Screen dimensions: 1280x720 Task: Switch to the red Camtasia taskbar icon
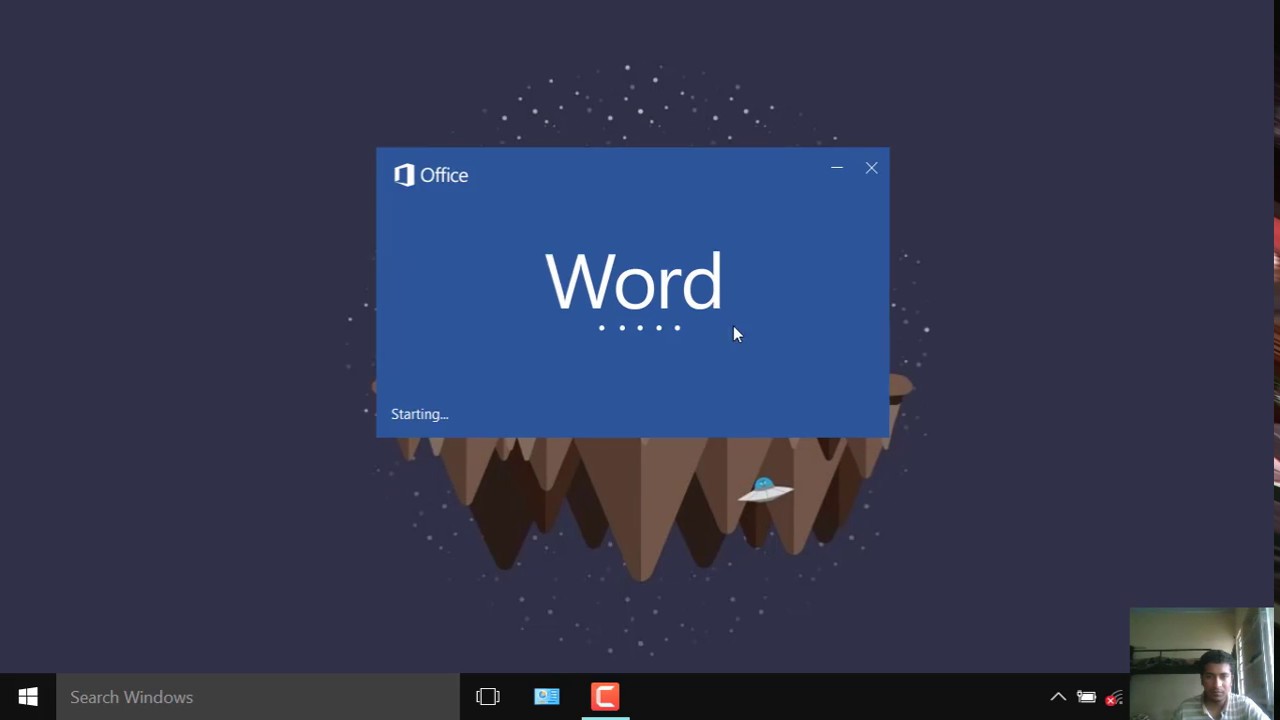[x=605, y=697]
